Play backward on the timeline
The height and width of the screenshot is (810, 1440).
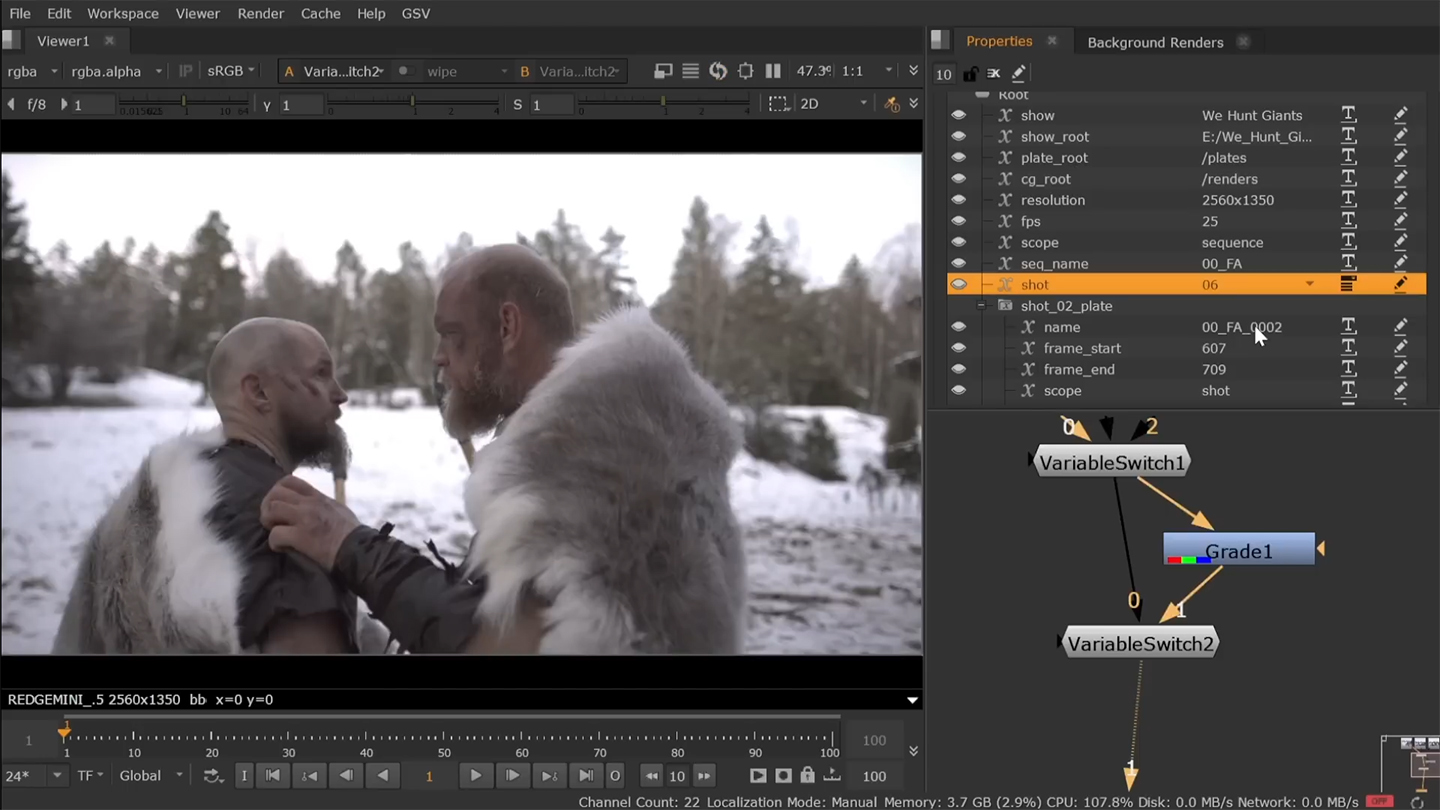[383, 776]
